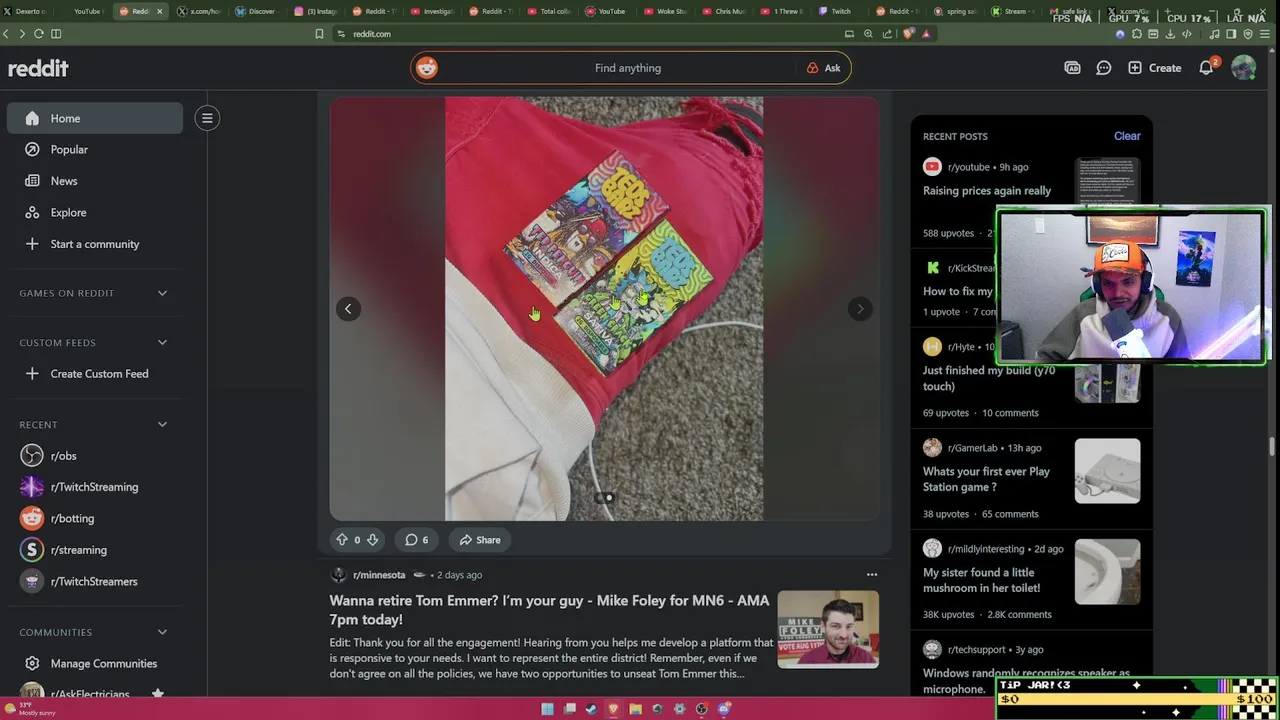Open 'Raising prices again really' post
The image size is (1280, 720).
(987, 191)
